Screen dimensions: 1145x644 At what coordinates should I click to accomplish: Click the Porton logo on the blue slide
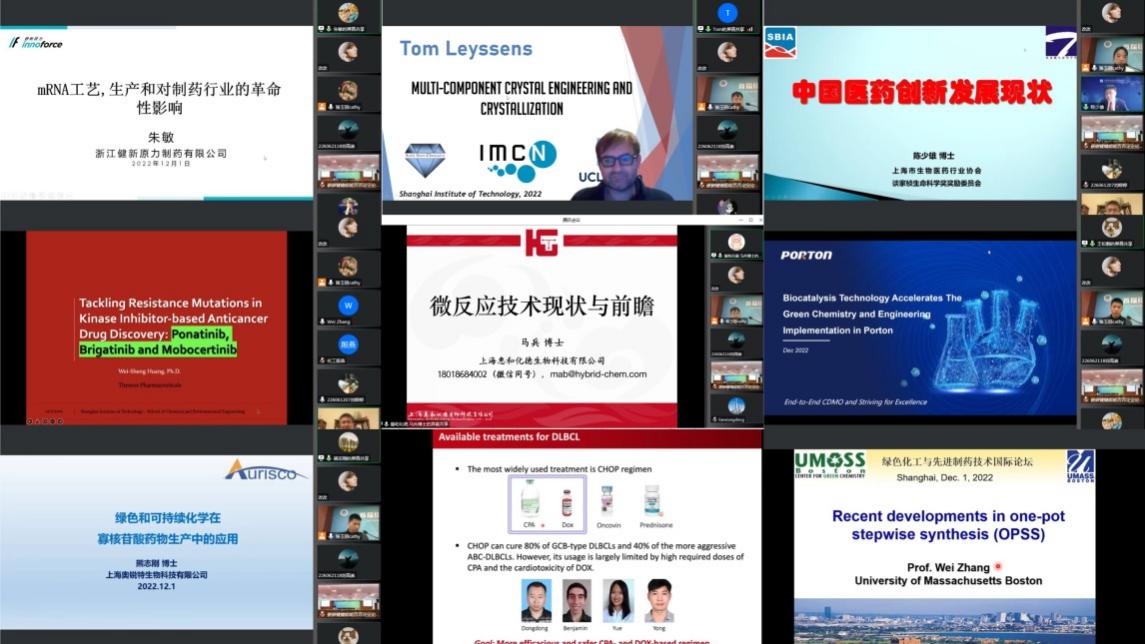[x=806, y=255]
